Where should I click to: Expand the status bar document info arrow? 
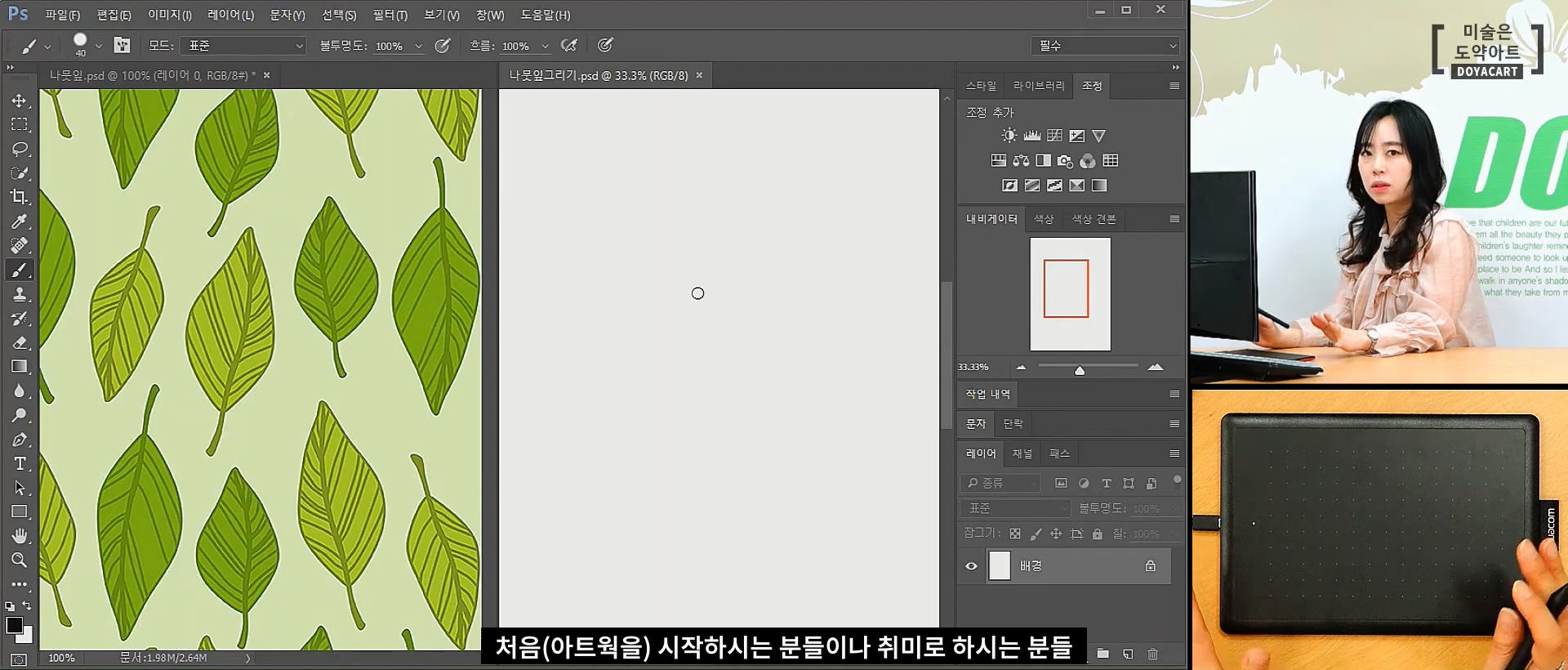click(247, 658)
